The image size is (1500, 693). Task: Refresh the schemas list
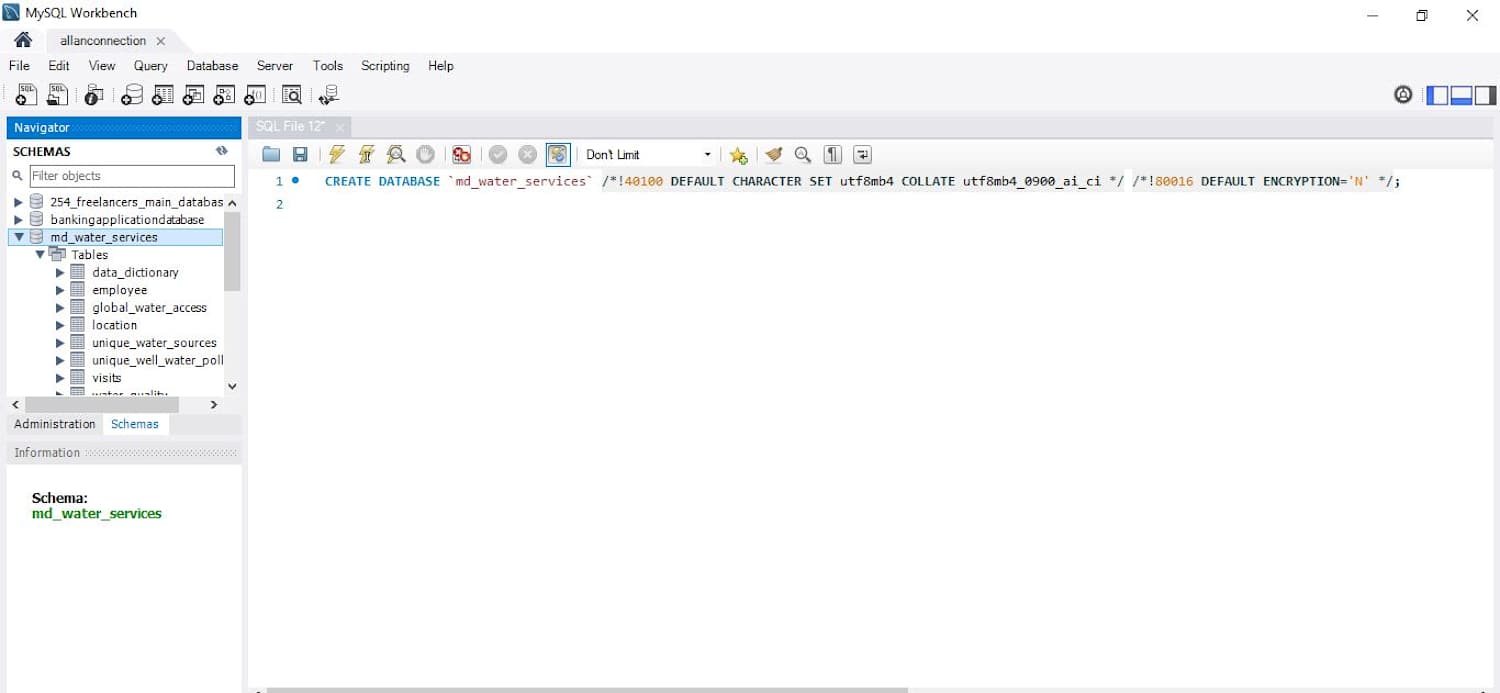coord(222,151)
